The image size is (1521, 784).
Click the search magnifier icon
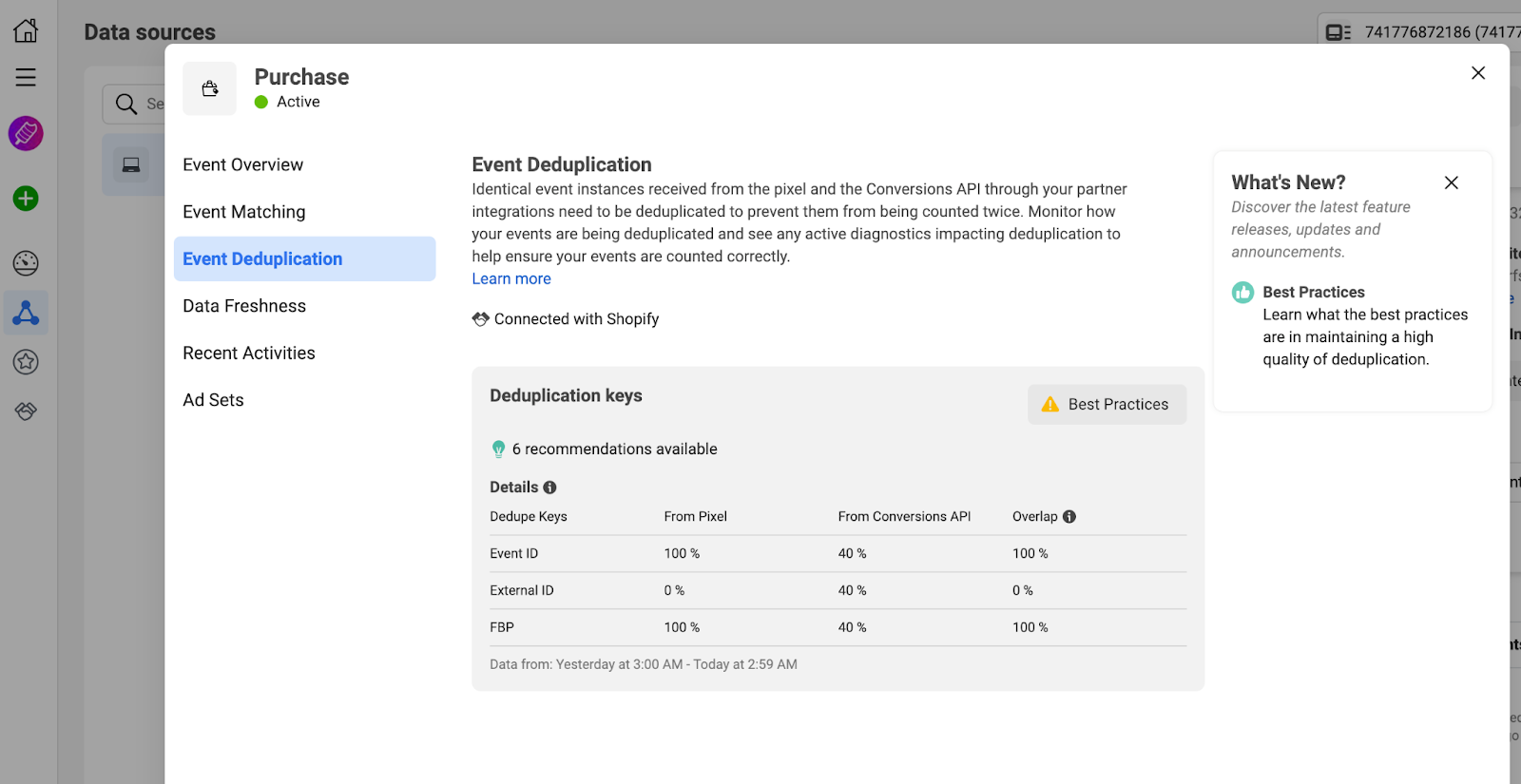coord(126,104)
